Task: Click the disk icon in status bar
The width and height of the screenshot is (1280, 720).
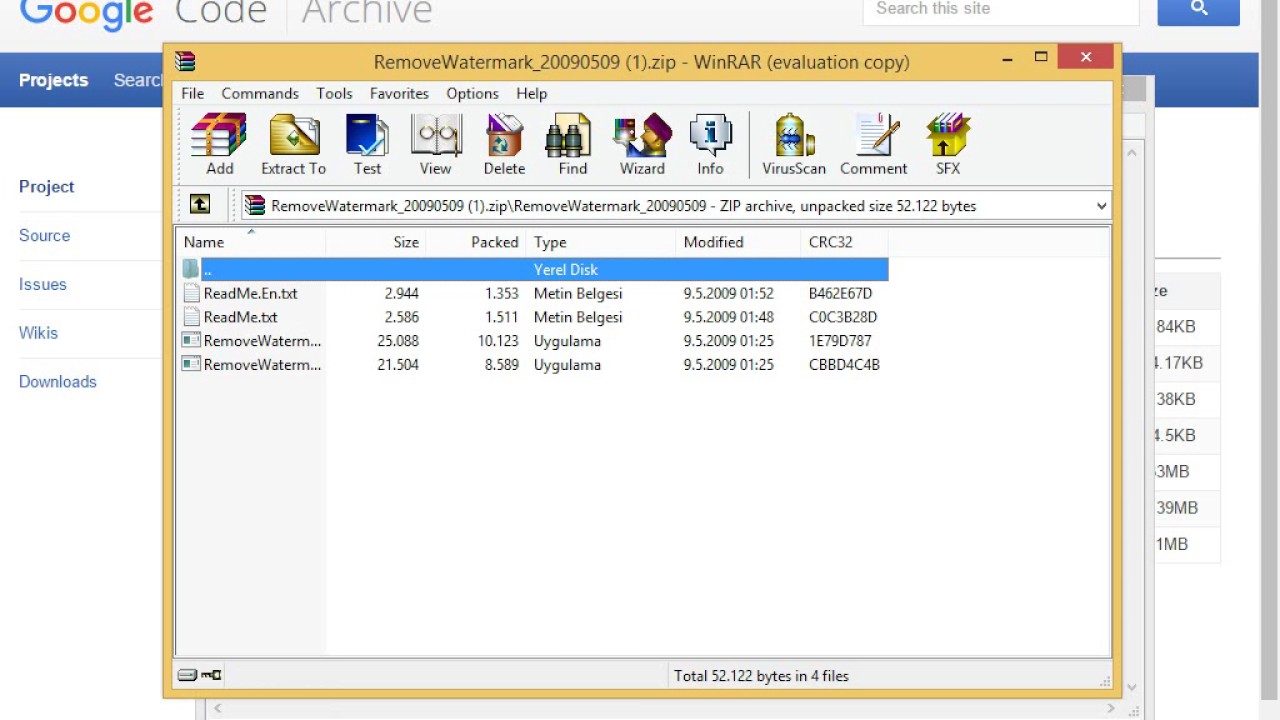Action: (187, 675)
